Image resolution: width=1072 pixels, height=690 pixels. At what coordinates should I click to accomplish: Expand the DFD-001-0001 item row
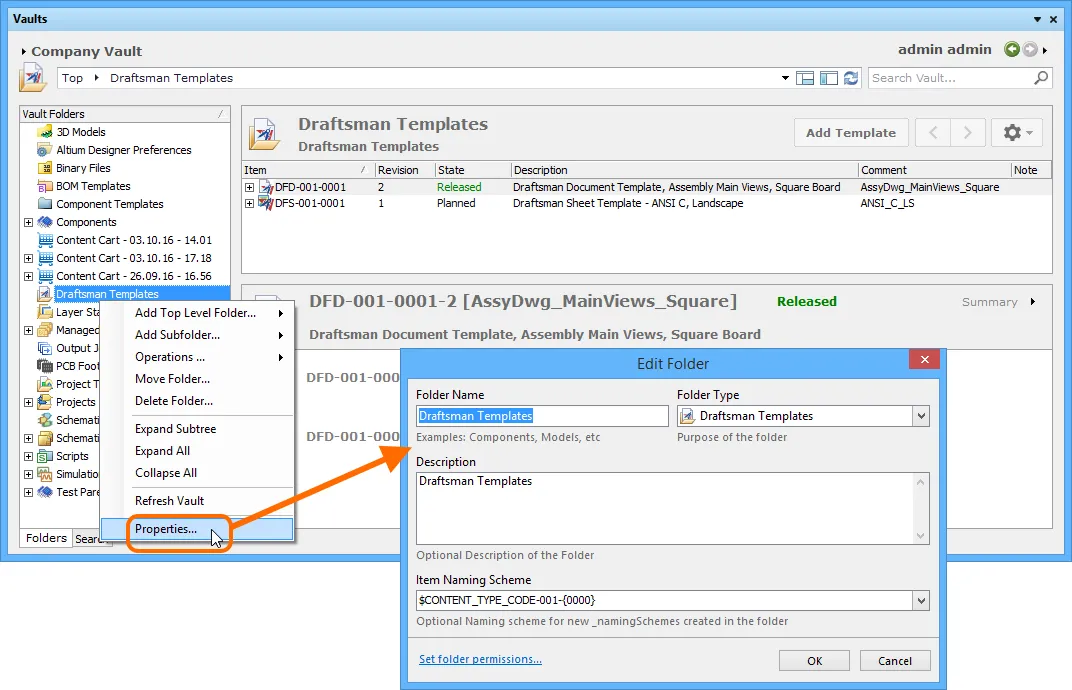coord(250,187)
